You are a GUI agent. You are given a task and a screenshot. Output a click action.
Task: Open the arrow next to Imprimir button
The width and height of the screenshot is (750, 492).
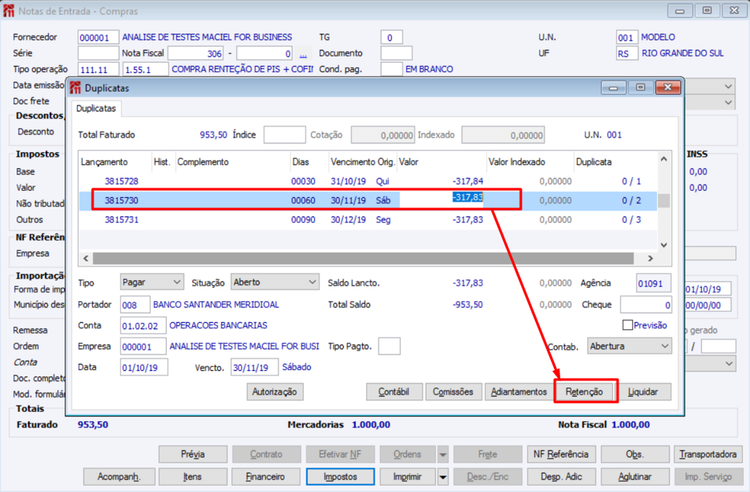443,477
